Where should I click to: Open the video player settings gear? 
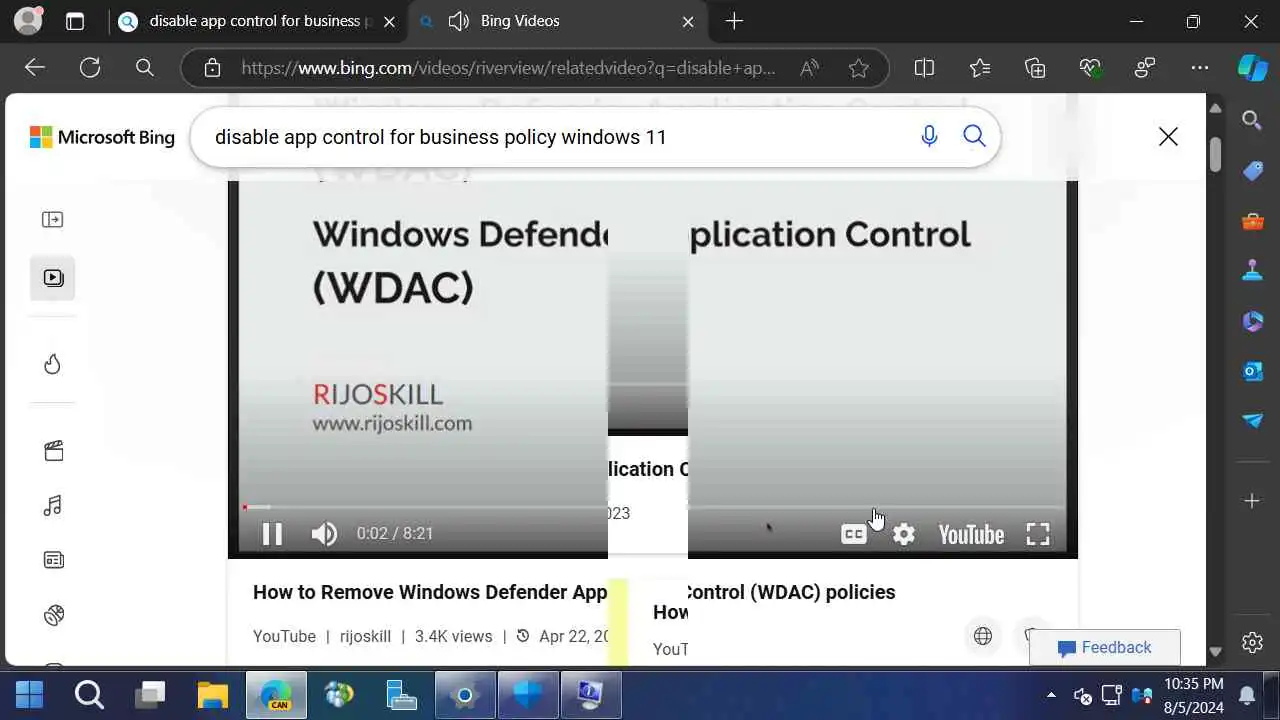click(904, 534)
